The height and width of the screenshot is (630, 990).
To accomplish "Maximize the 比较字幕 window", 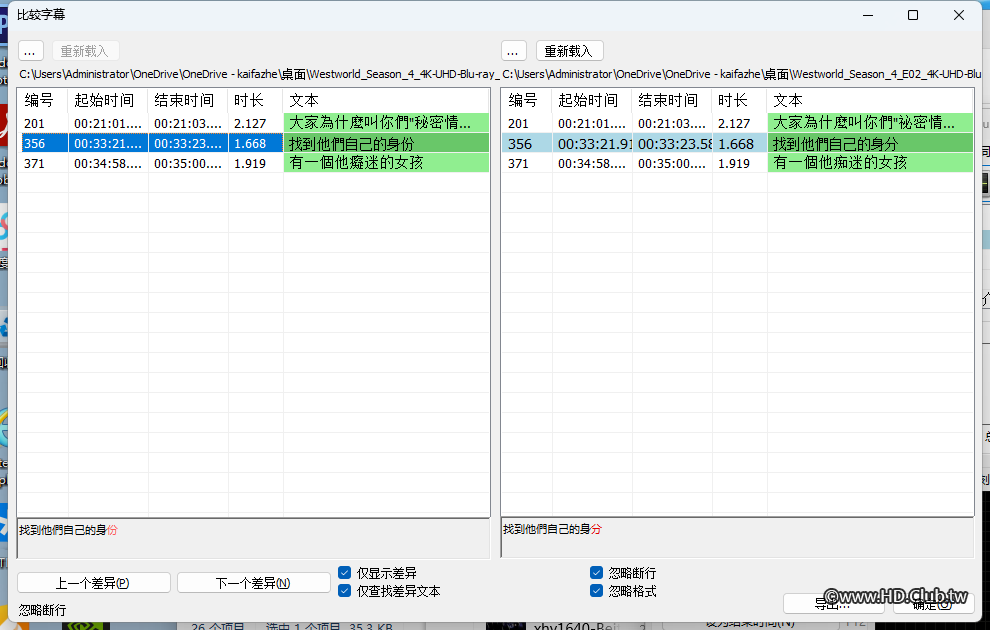I will point(913,15).
